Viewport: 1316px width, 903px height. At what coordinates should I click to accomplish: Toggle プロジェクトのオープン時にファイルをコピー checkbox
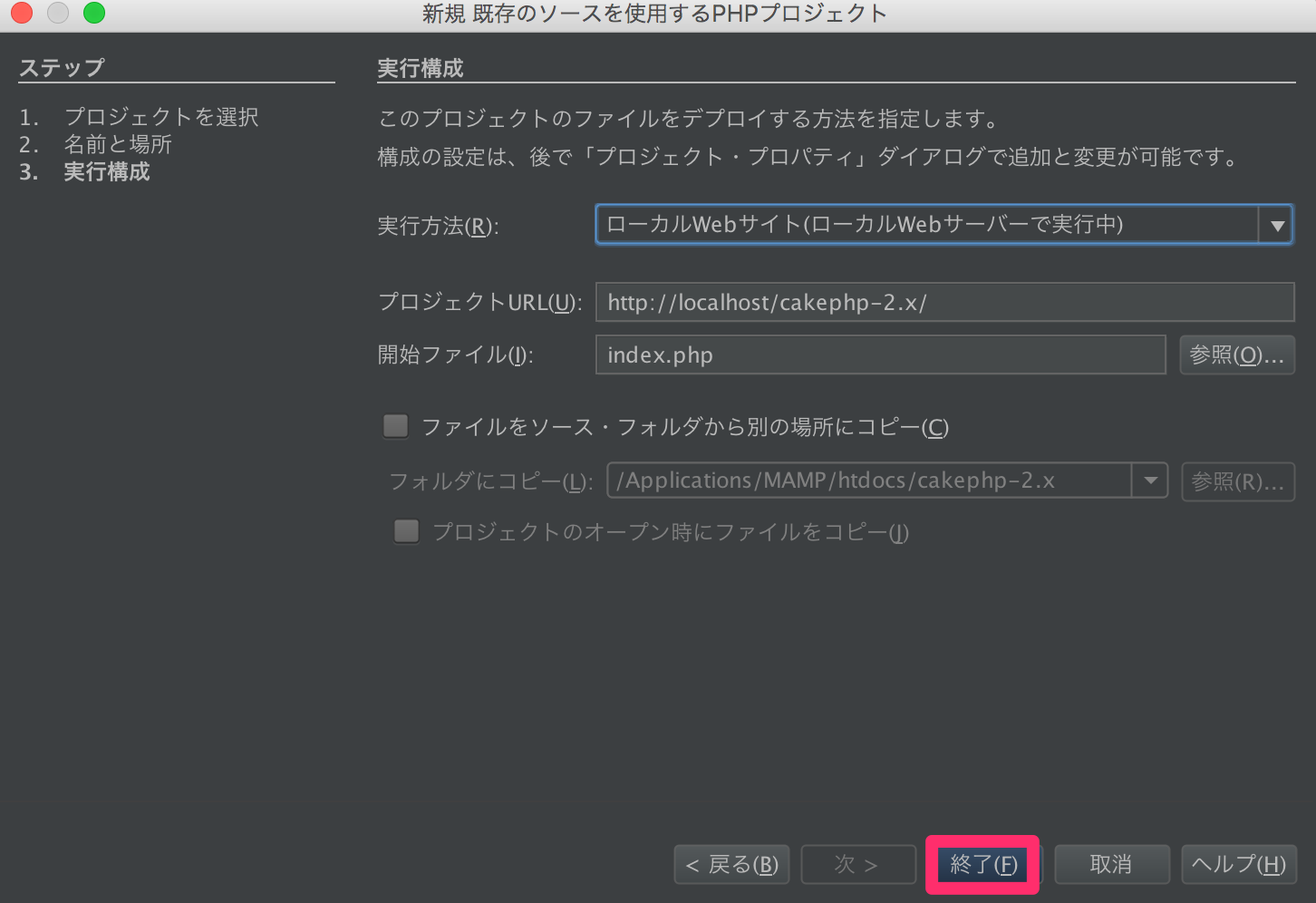tap(406, 530)
